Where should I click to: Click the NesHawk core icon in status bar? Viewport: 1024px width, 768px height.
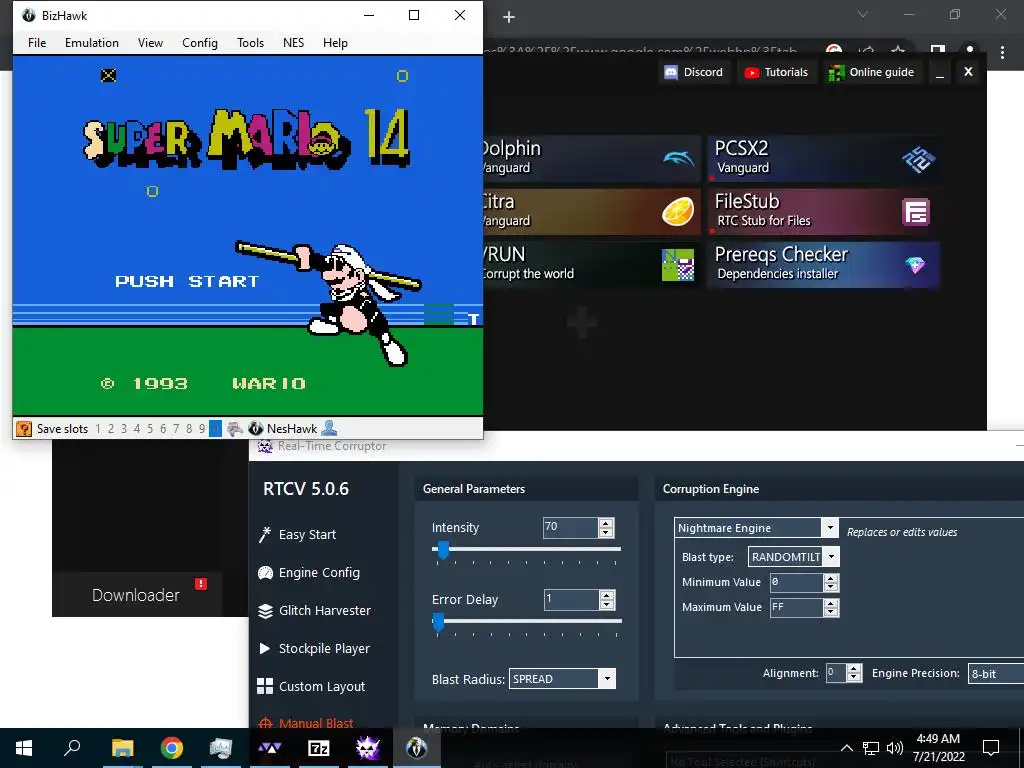click(x=255, y=428)
